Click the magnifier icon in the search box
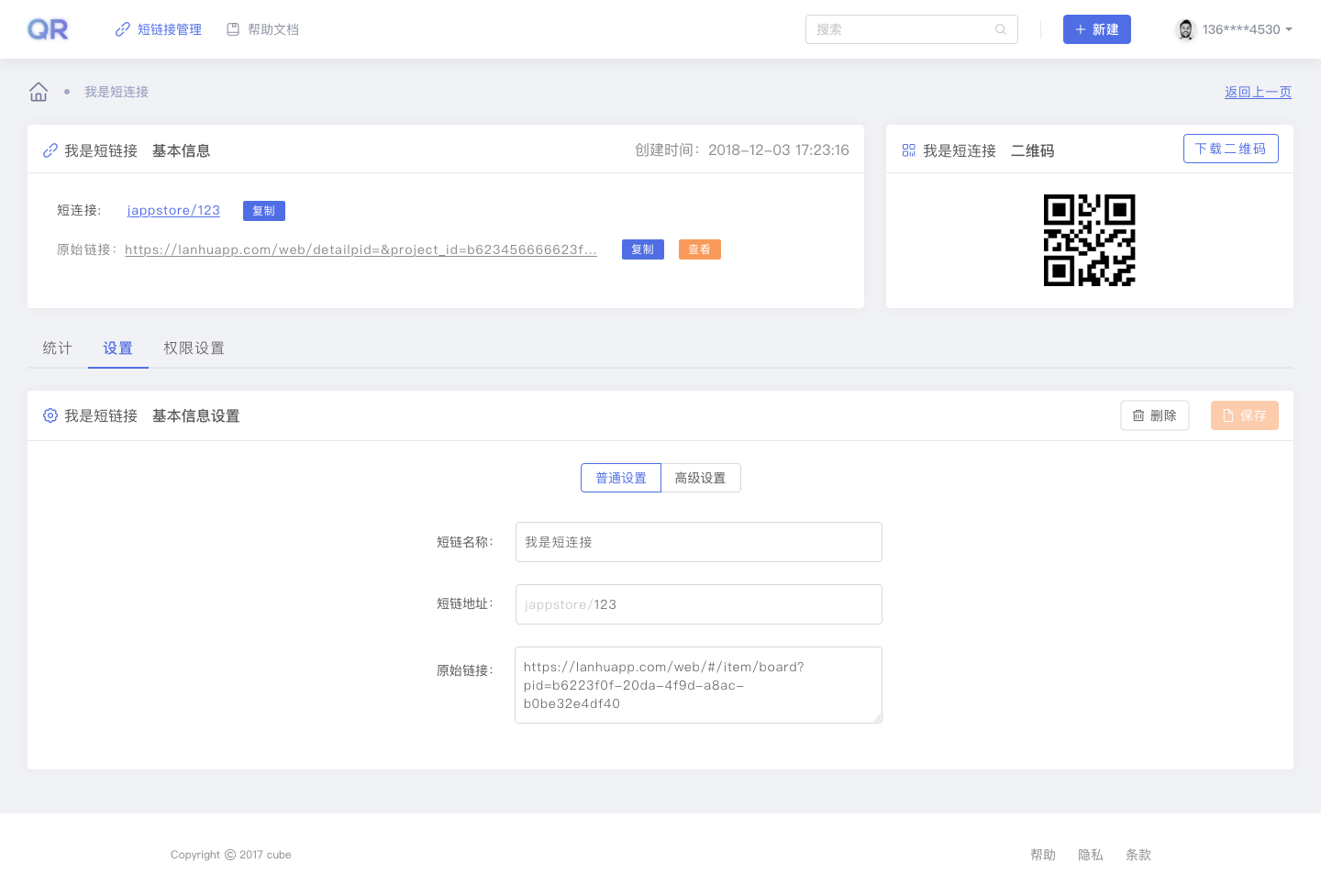Viewport: 1321px width, 896px height. pos(1001,29)
